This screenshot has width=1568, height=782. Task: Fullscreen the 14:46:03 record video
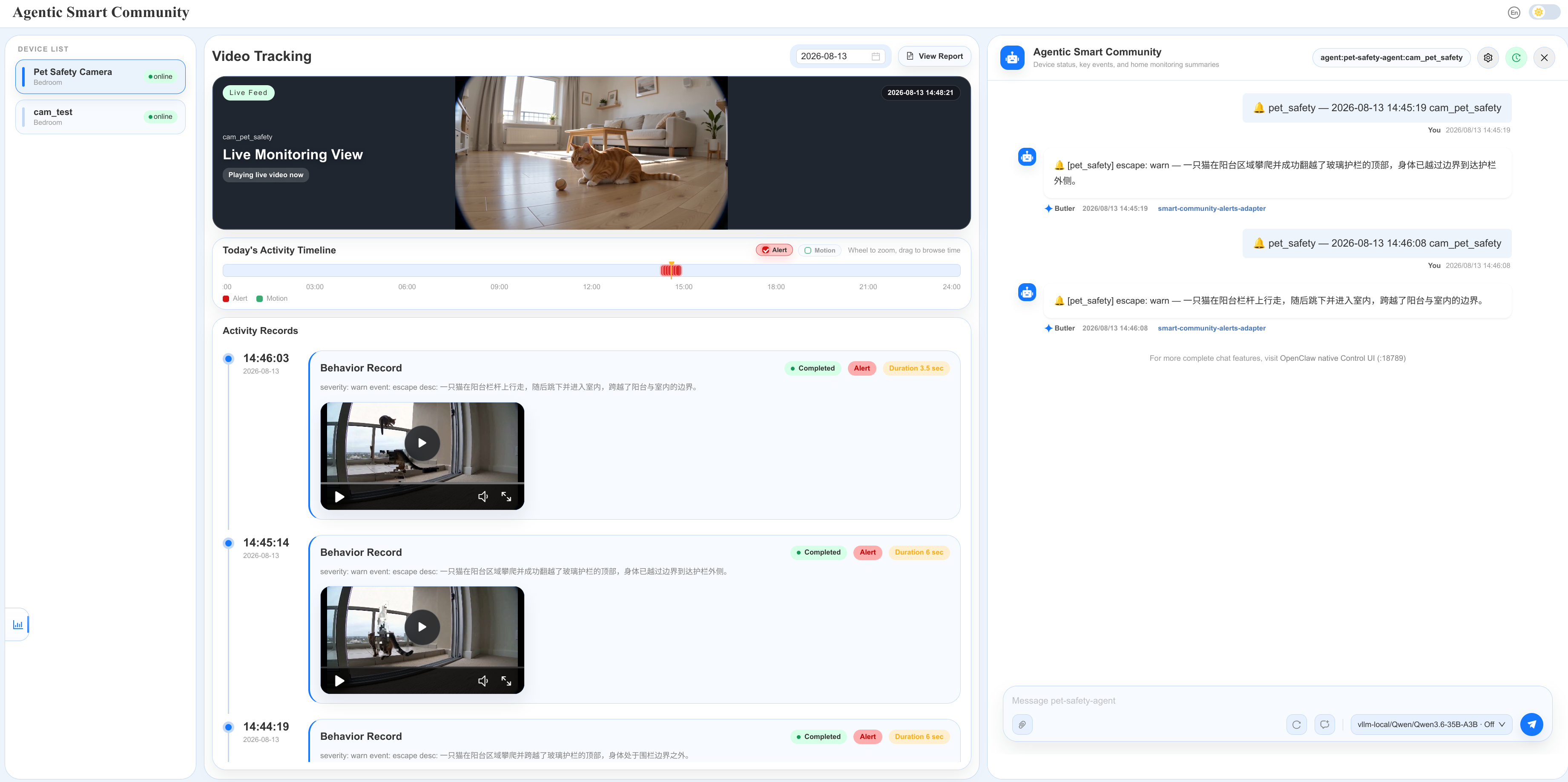[506, 497]
